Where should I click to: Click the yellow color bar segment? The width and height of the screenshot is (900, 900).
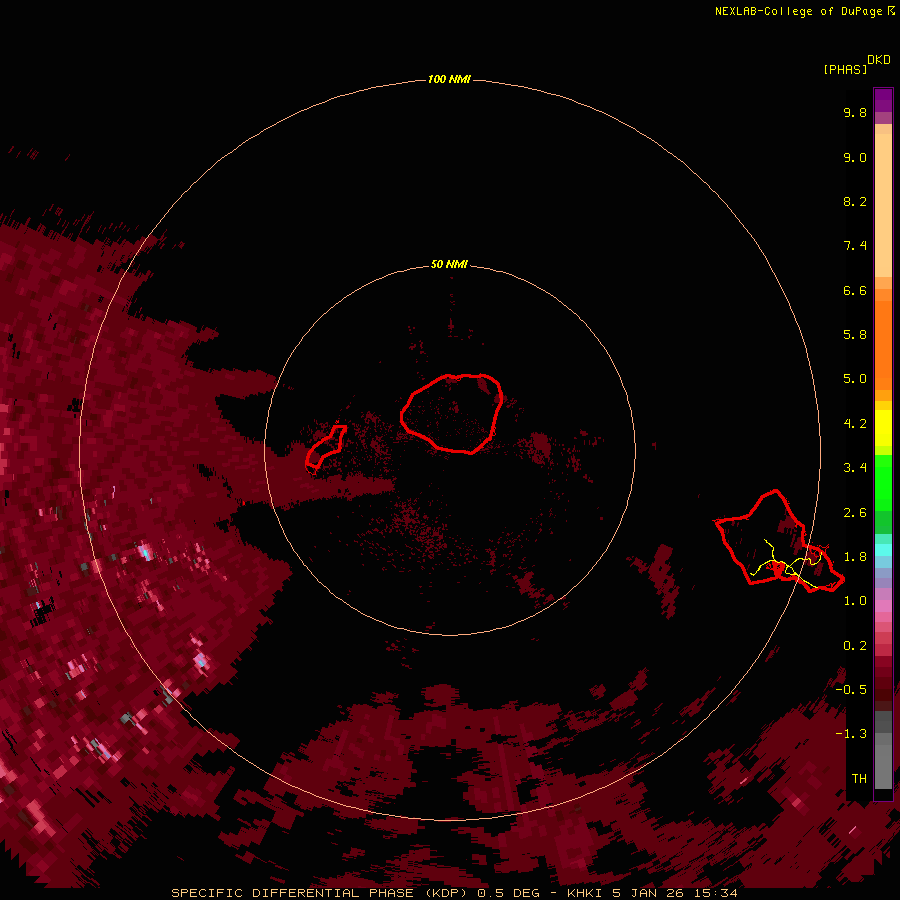[x=883, y=428]
